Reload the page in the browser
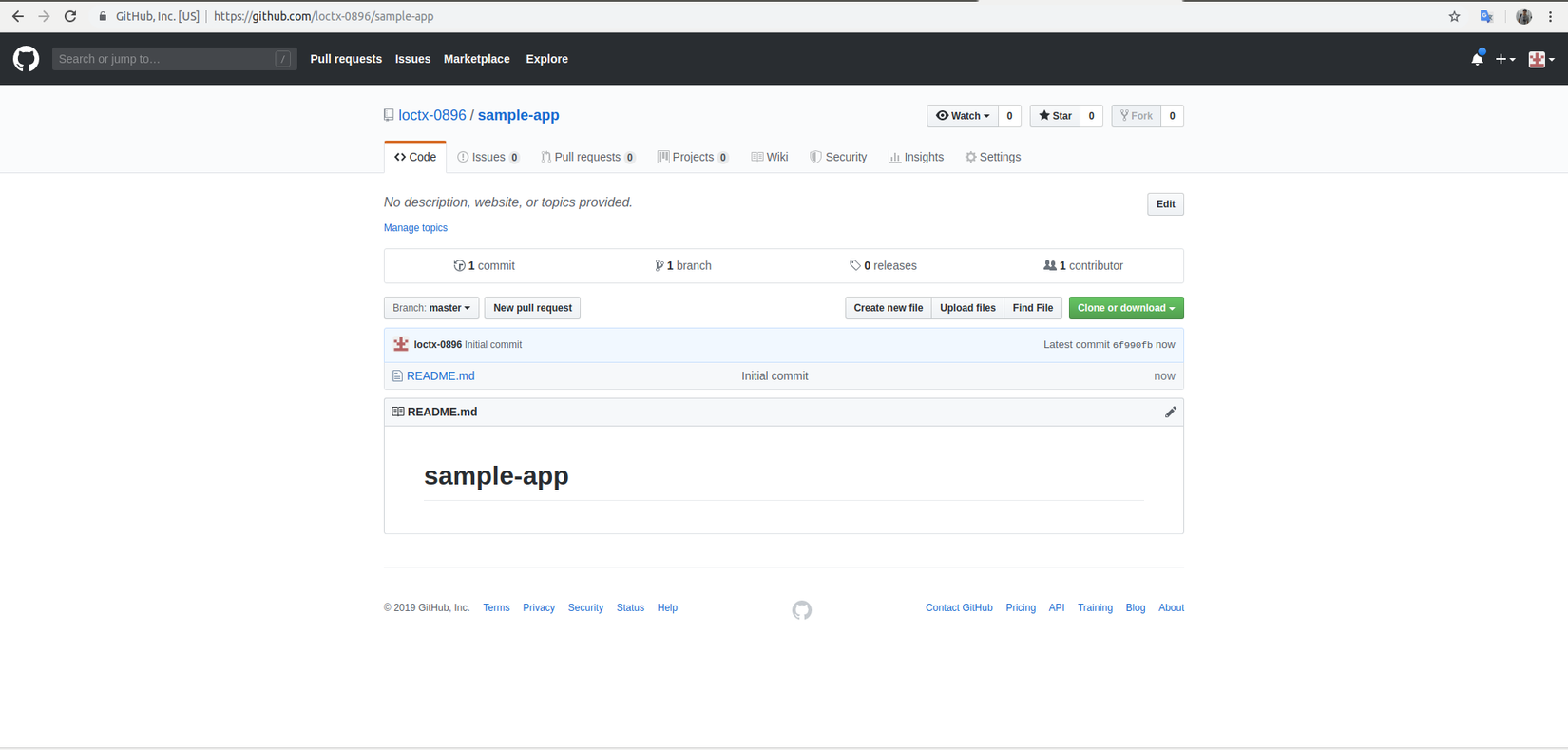Image resolution: width=1568 pixels, height=750 pixels. click(x=70, y=16)
